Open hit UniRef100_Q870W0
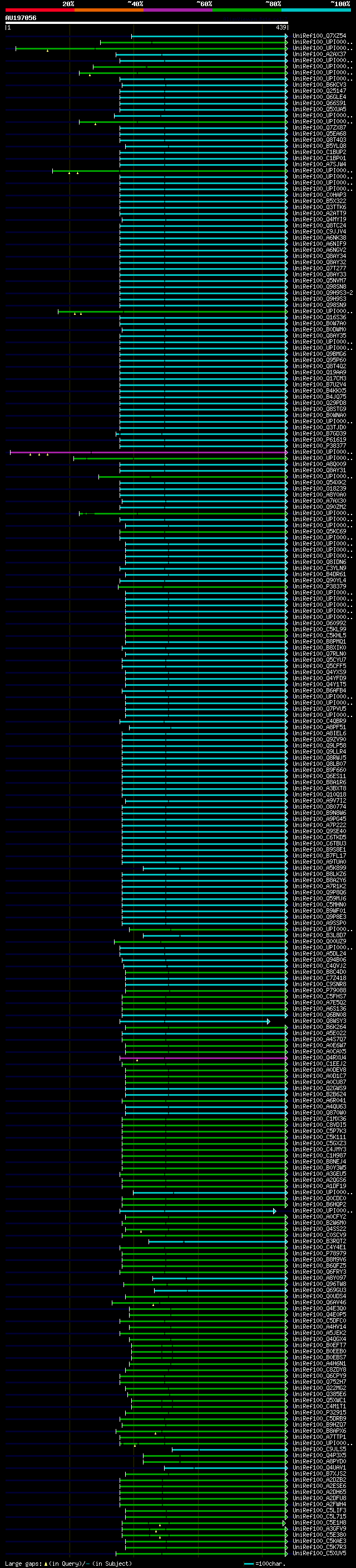The image size is (356, 1568). [x=319, y=1112]
